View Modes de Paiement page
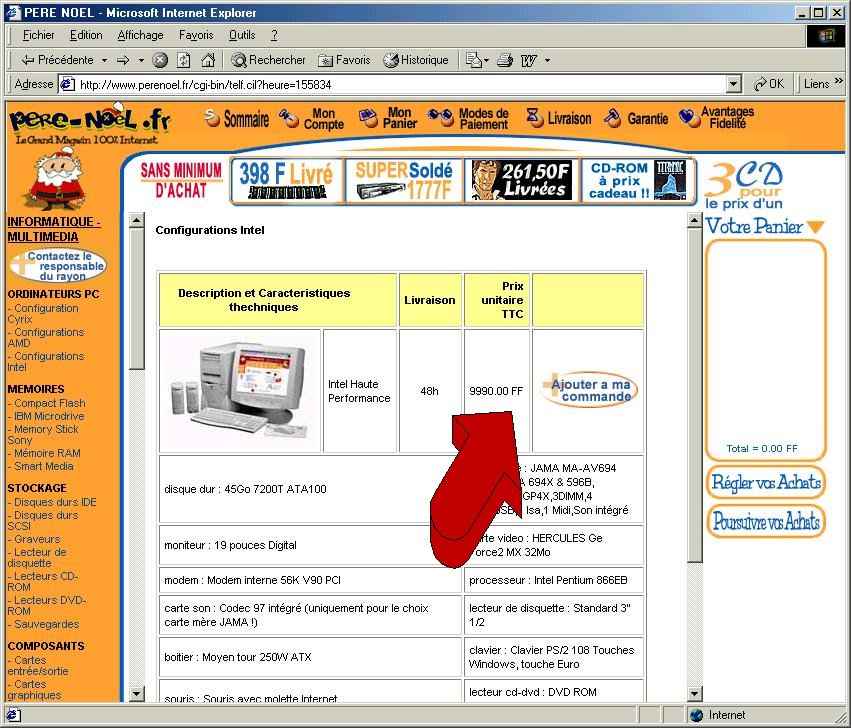 [x=468, y=118]
